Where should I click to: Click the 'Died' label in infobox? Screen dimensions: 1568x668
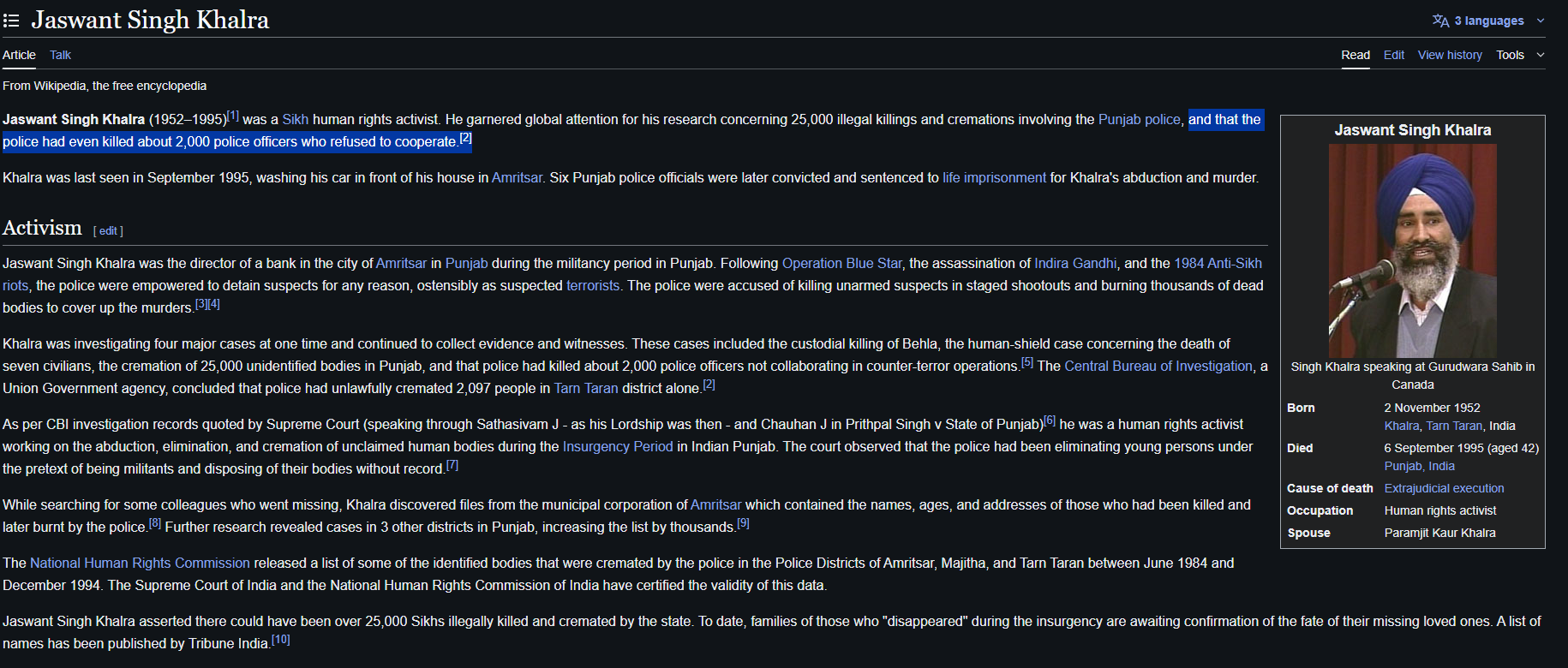coord(1300,448)
